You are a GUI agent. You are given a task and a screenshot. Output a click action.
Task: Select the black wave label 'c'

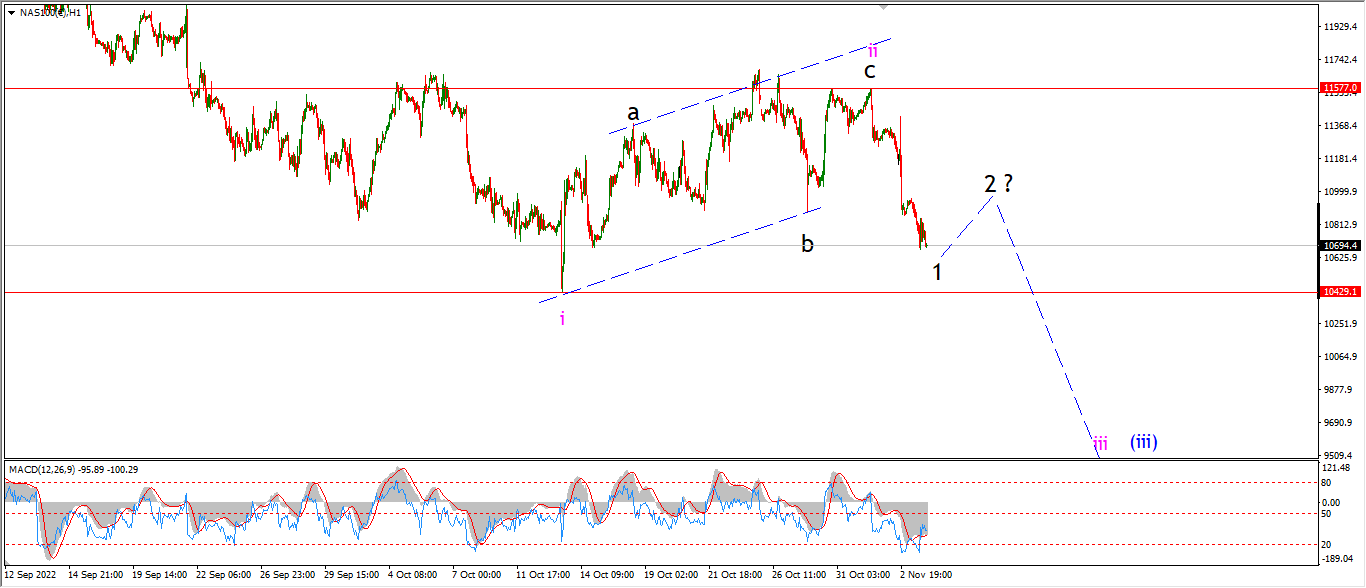(870, 71)
